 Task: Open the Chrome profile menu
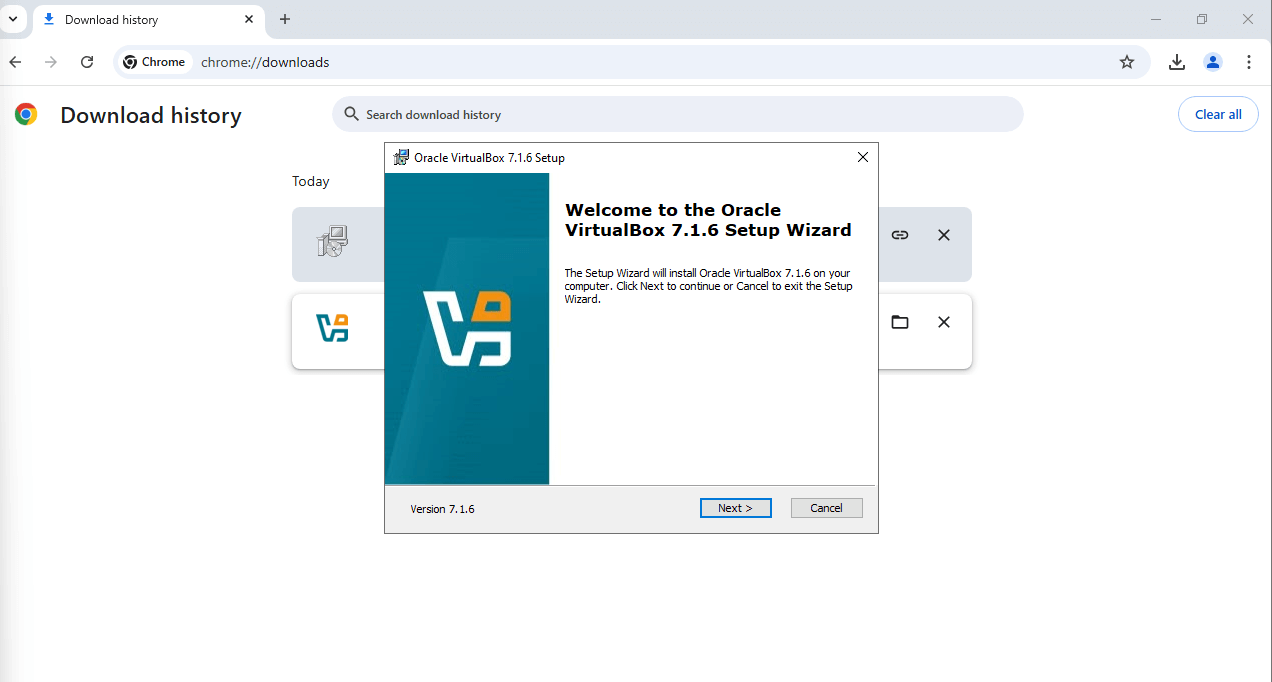point(1213,62)
